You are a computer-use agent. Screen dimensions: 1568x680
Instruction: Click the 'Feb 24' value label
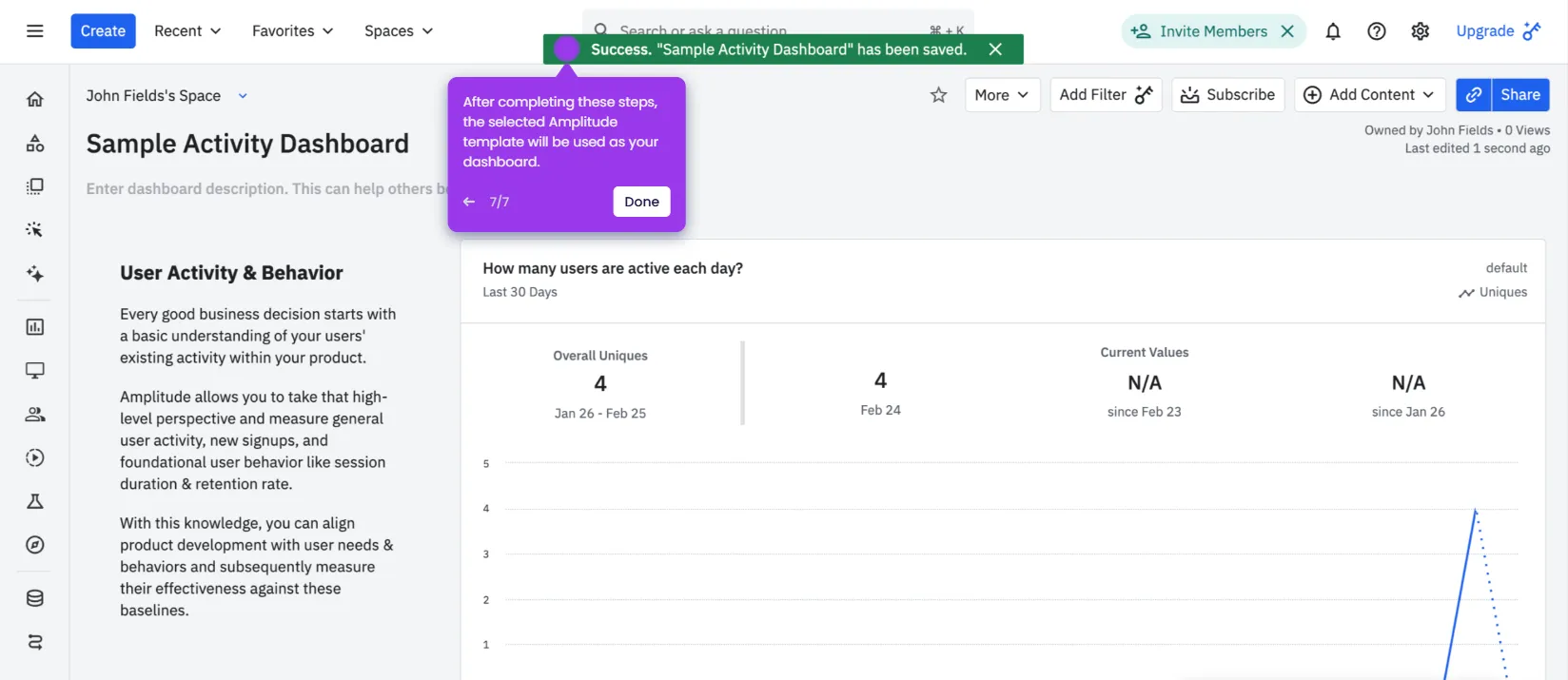881,410
